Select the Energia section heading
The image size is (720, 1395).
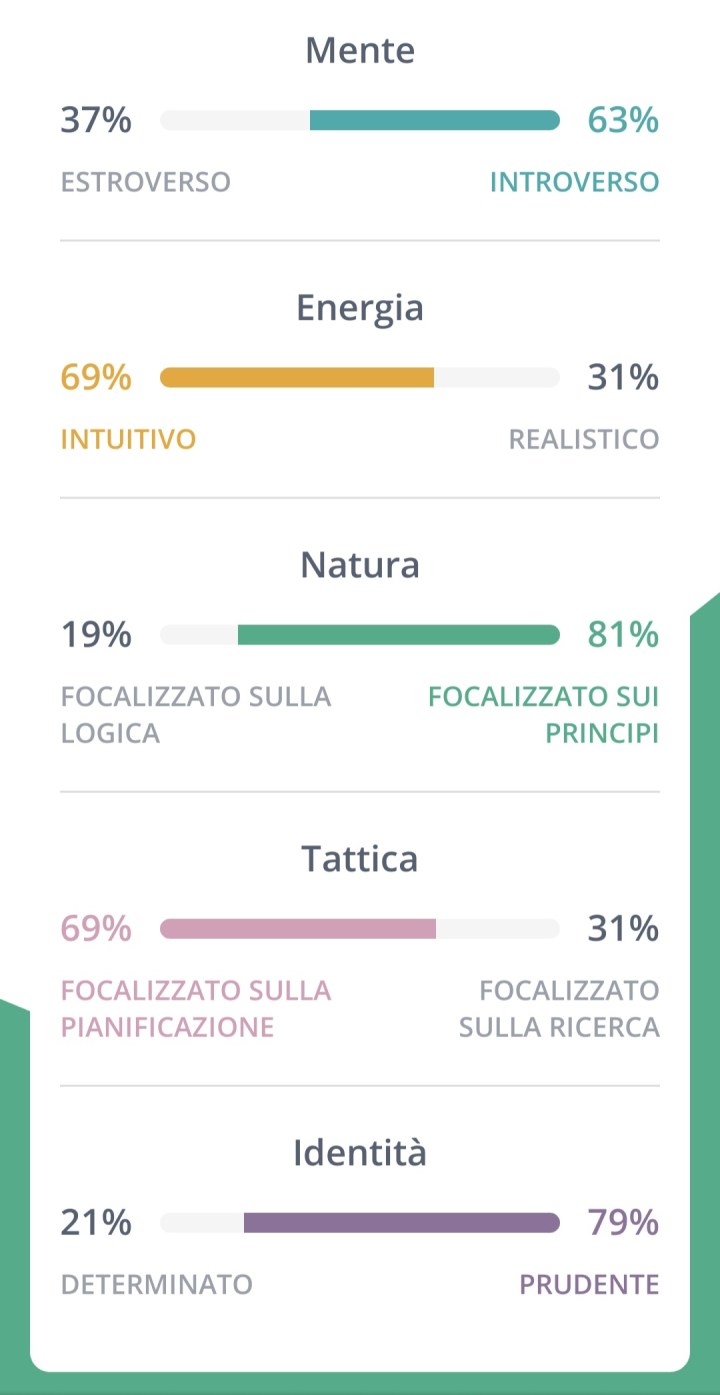pyautogui.click(x=360, y=307)
